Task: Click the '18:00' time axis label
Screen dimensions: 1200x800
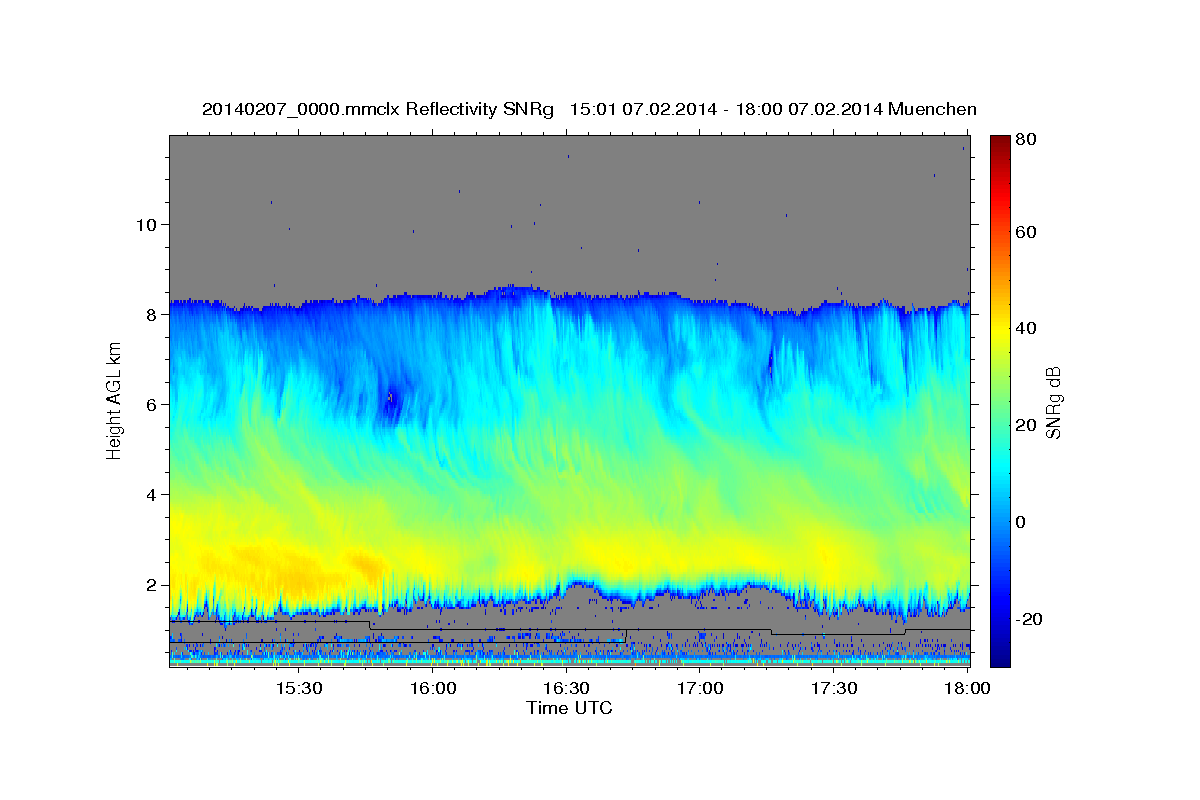Action: (x=968, y=689)
